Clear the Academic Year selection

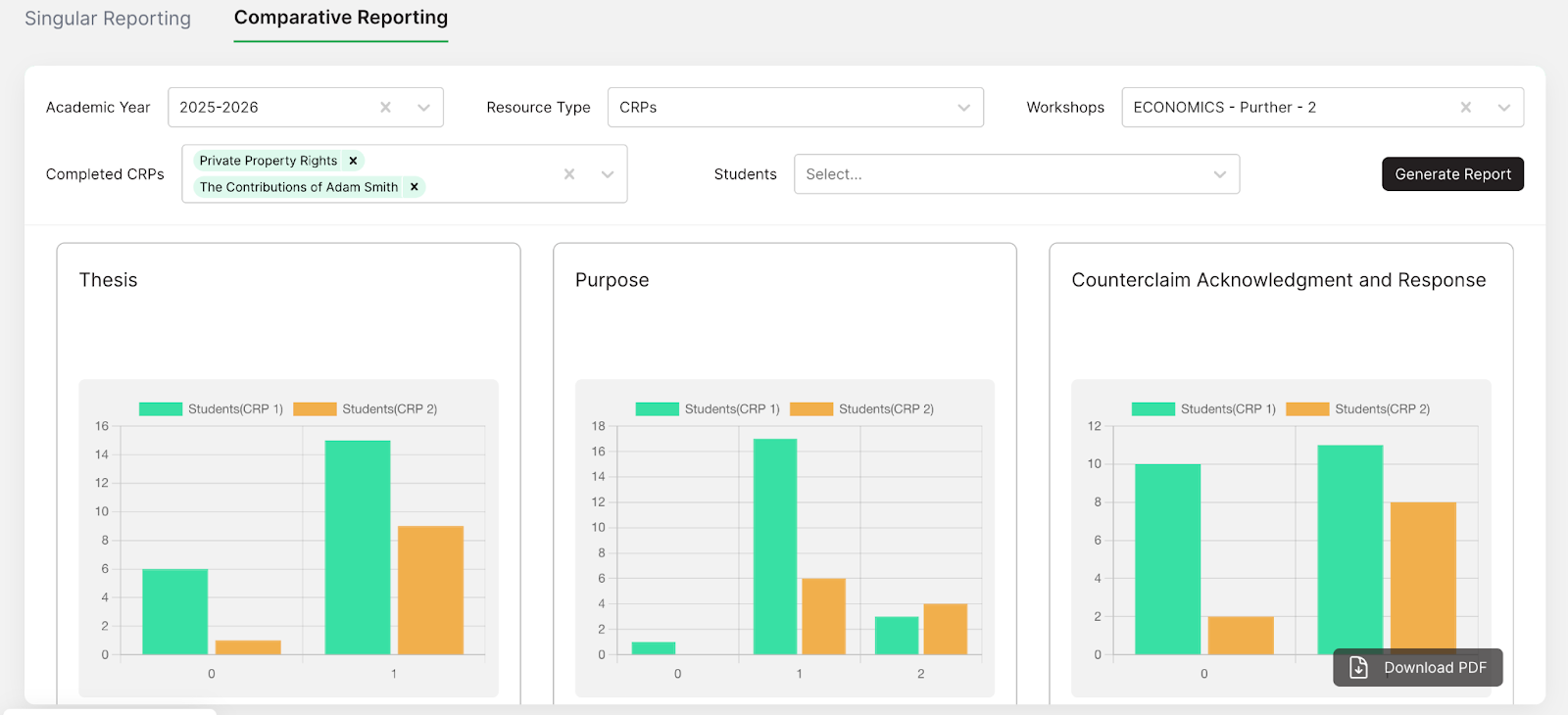click(x=385, y=108)
